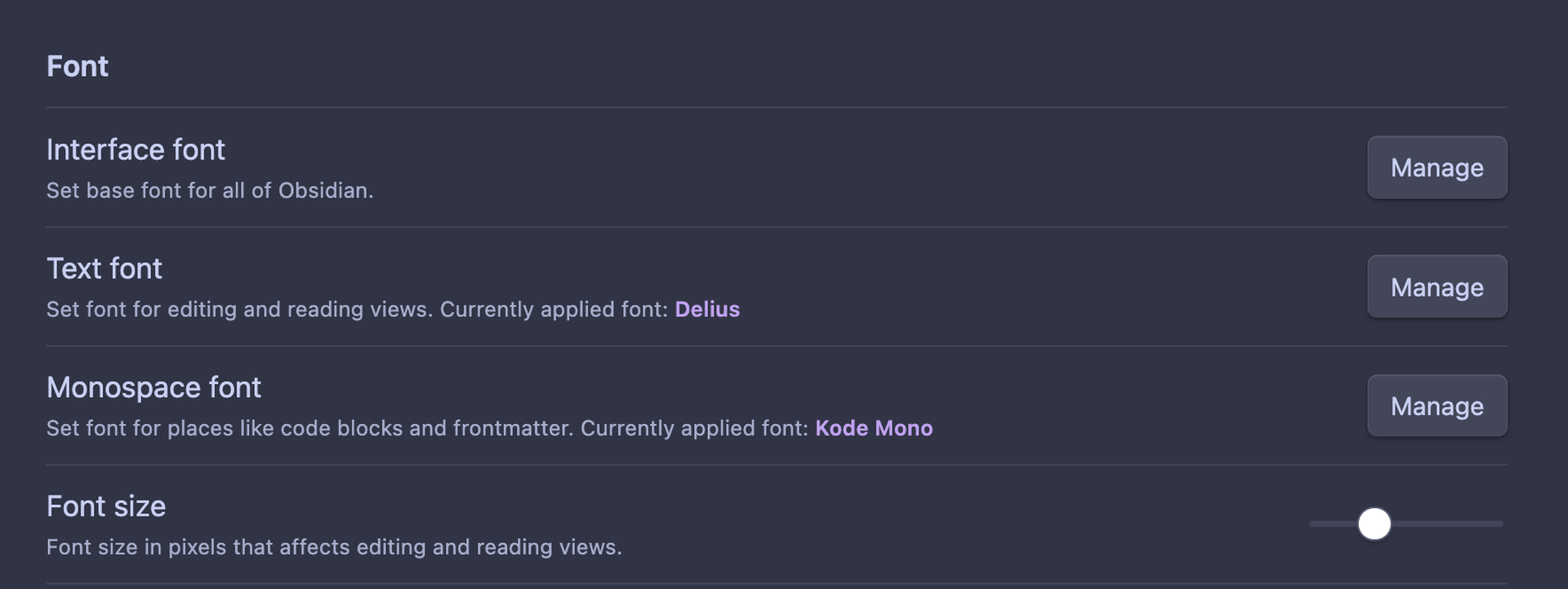Image resolution: width=1568 pixels, height=589 pixels.
Task: Click the Monospace font setting title
Action: [154, 387]
